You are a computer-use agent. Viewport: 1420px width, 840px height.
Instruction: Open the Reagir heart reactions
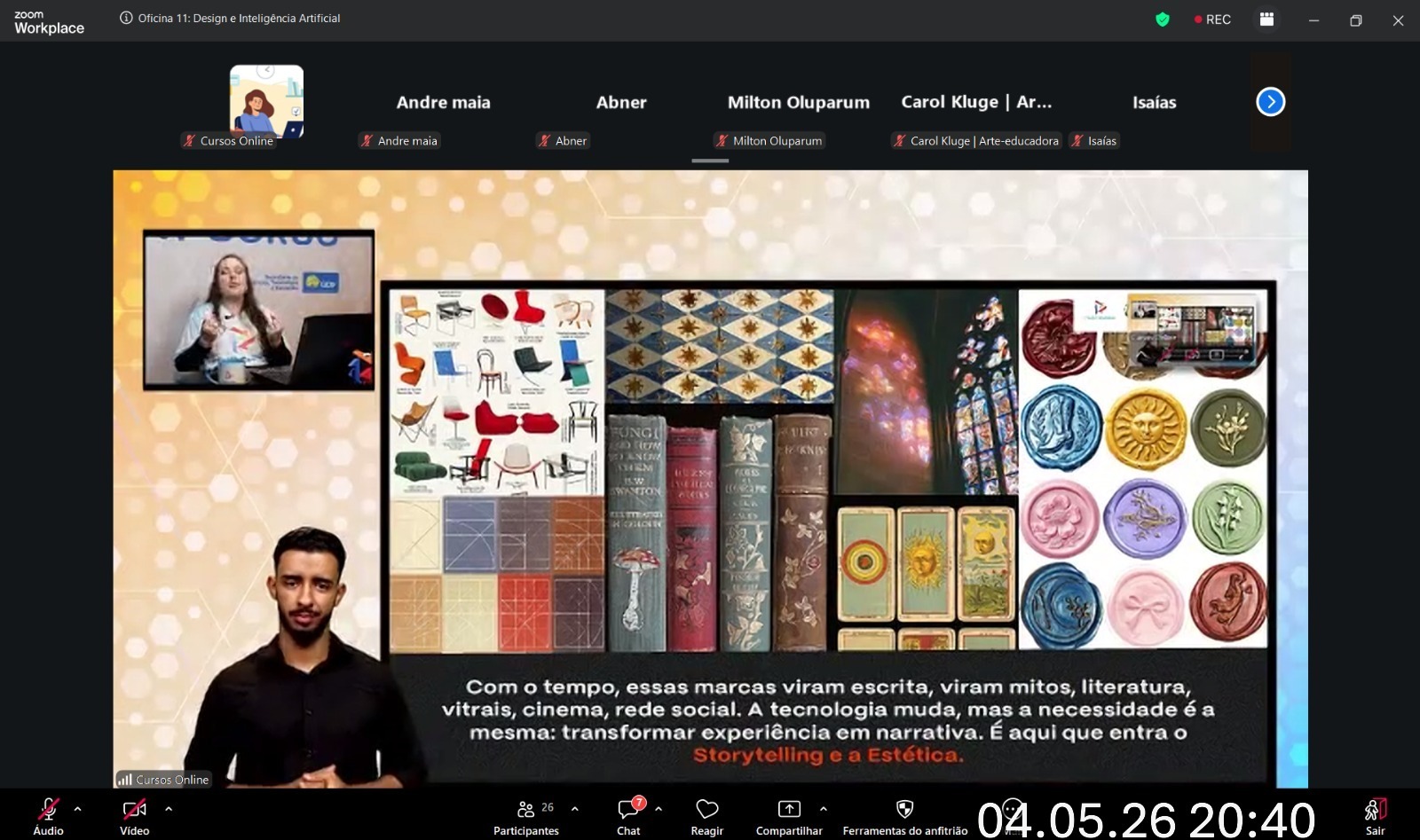coord(707,816)
